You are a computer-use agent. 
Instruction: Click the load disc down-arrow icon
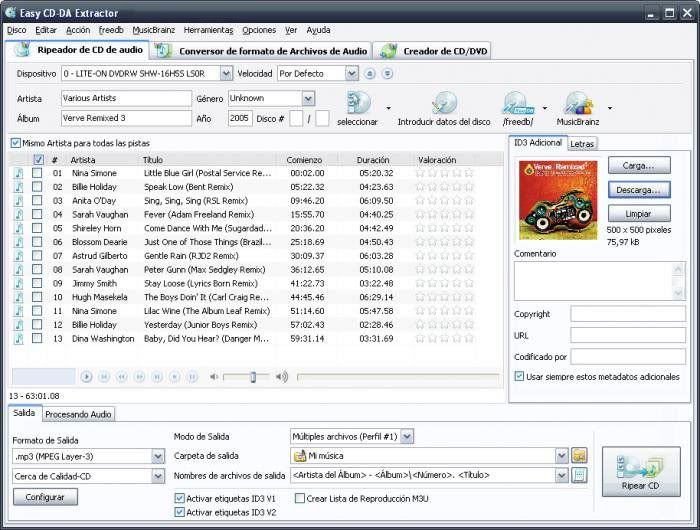click(388, 74)
